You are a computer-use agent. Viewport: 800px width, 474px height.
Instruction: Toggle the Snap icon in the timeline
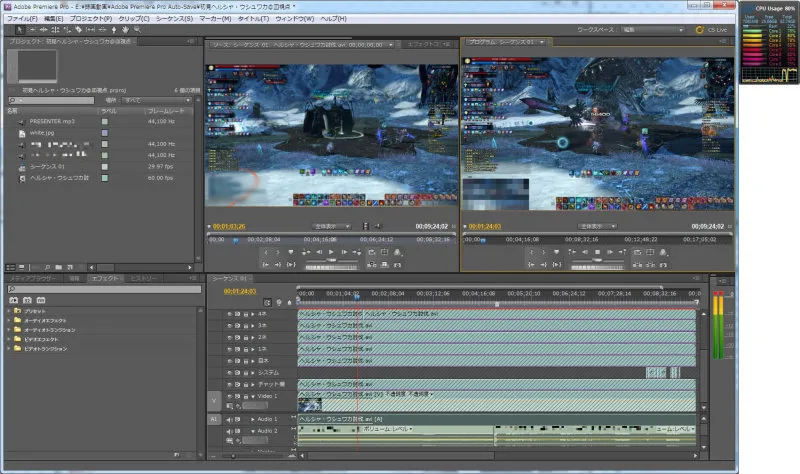267,303
